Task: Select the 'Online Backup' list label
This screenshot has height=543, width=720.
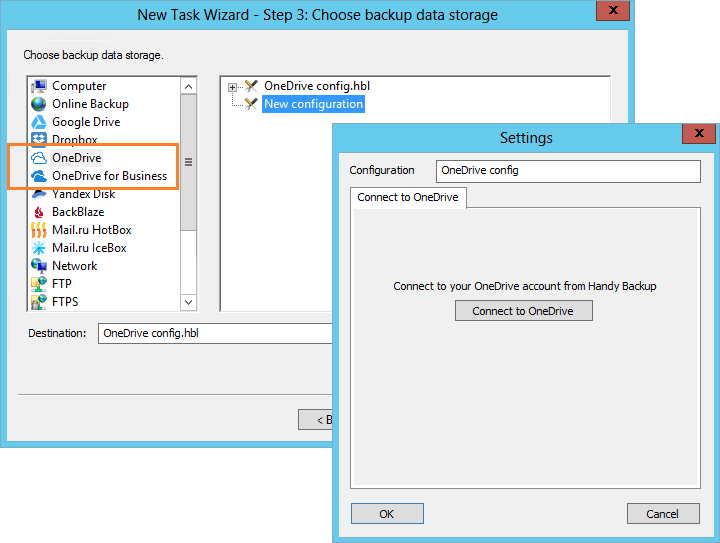Action: pos(90,104)
